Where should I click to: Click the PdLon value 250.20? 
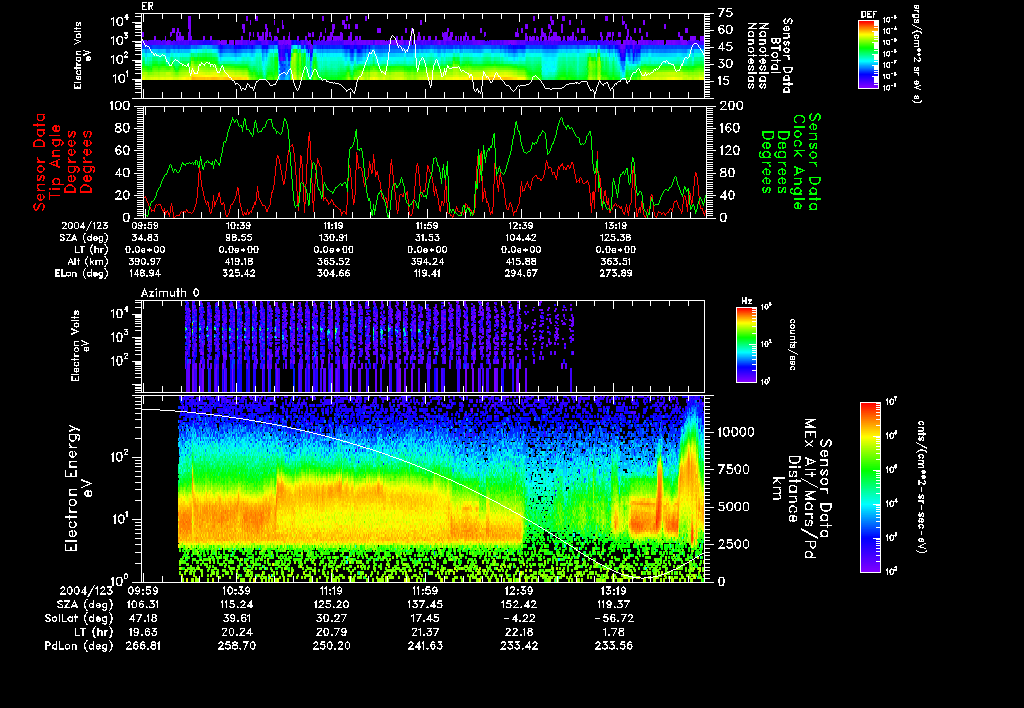332,646
